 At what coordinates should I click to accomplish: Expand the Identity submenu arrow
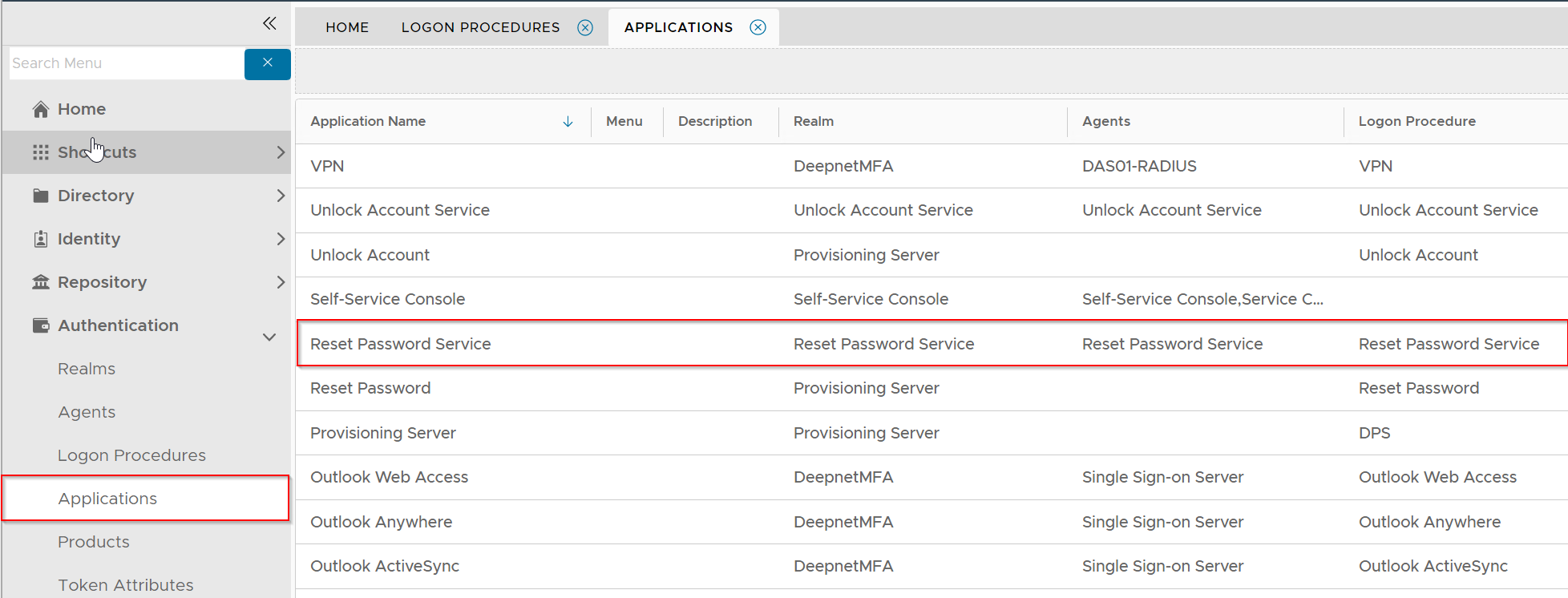(280, 239)
